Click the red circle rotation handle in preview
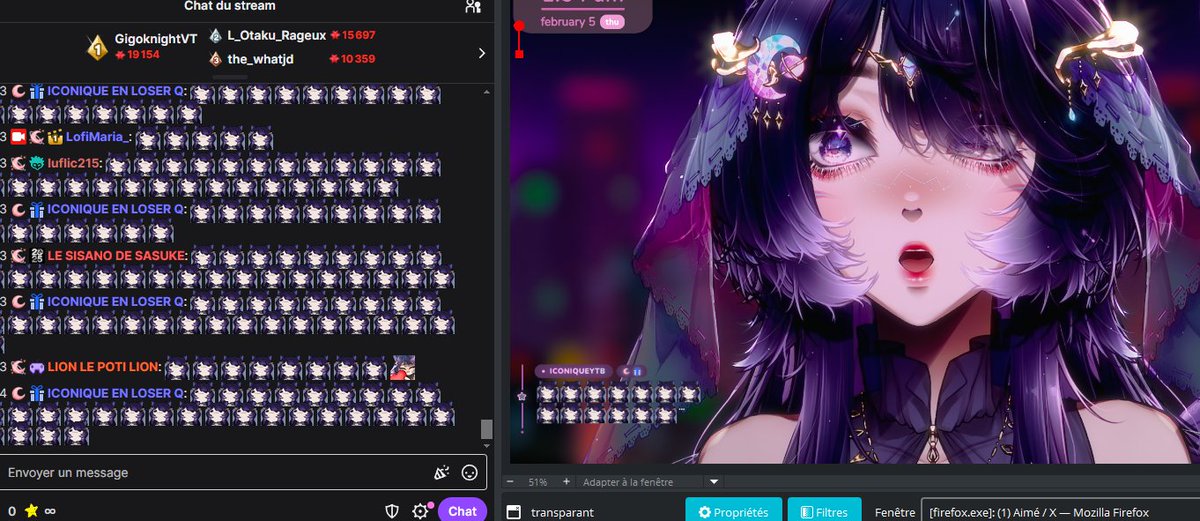The image size is (1200, 521). (519, 25)
